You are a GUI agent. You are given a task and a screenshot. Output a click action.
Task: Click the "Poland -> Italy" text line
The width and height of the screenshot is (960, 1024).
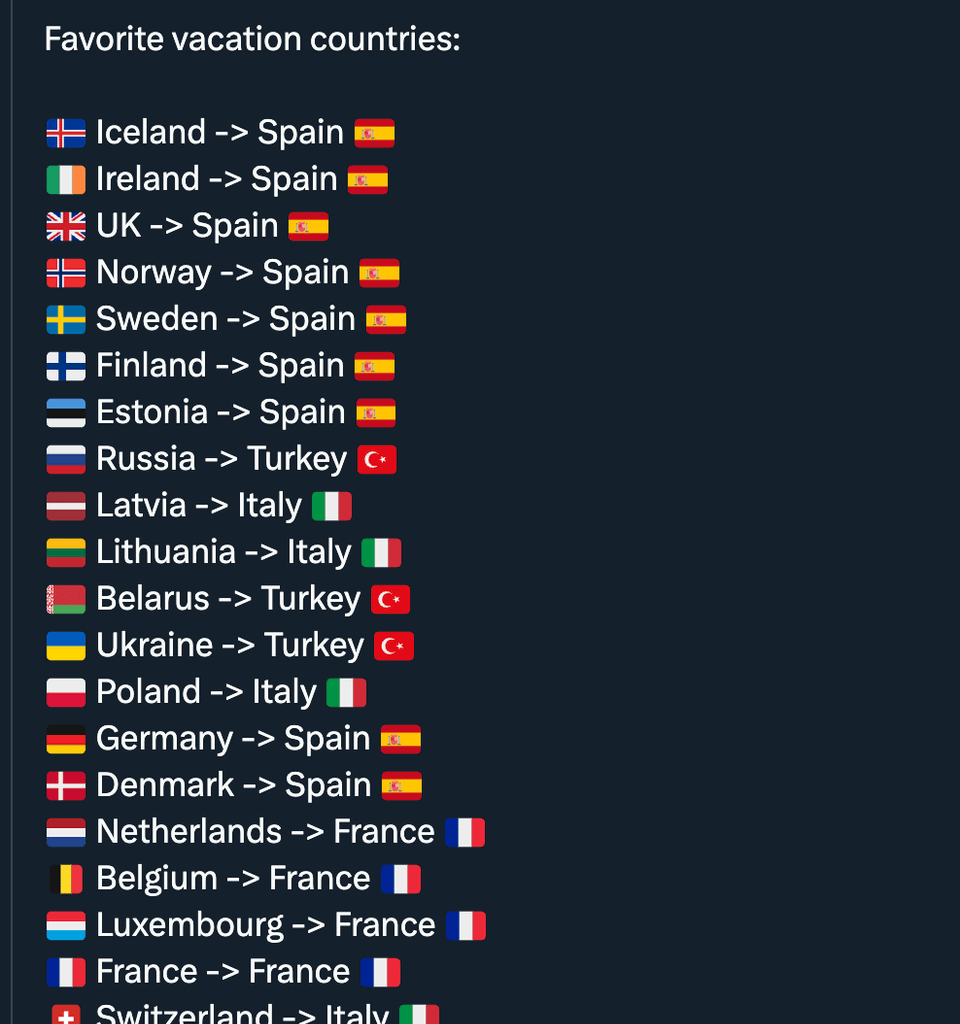coord(206,692)
